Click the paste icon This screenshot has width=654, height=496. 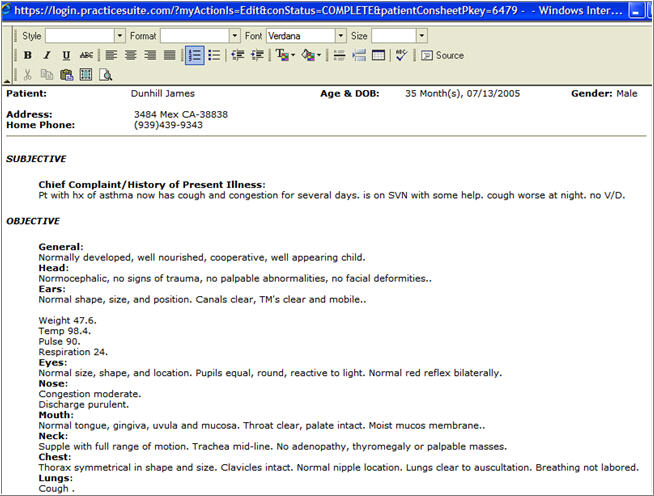click(x=65, y=75)
